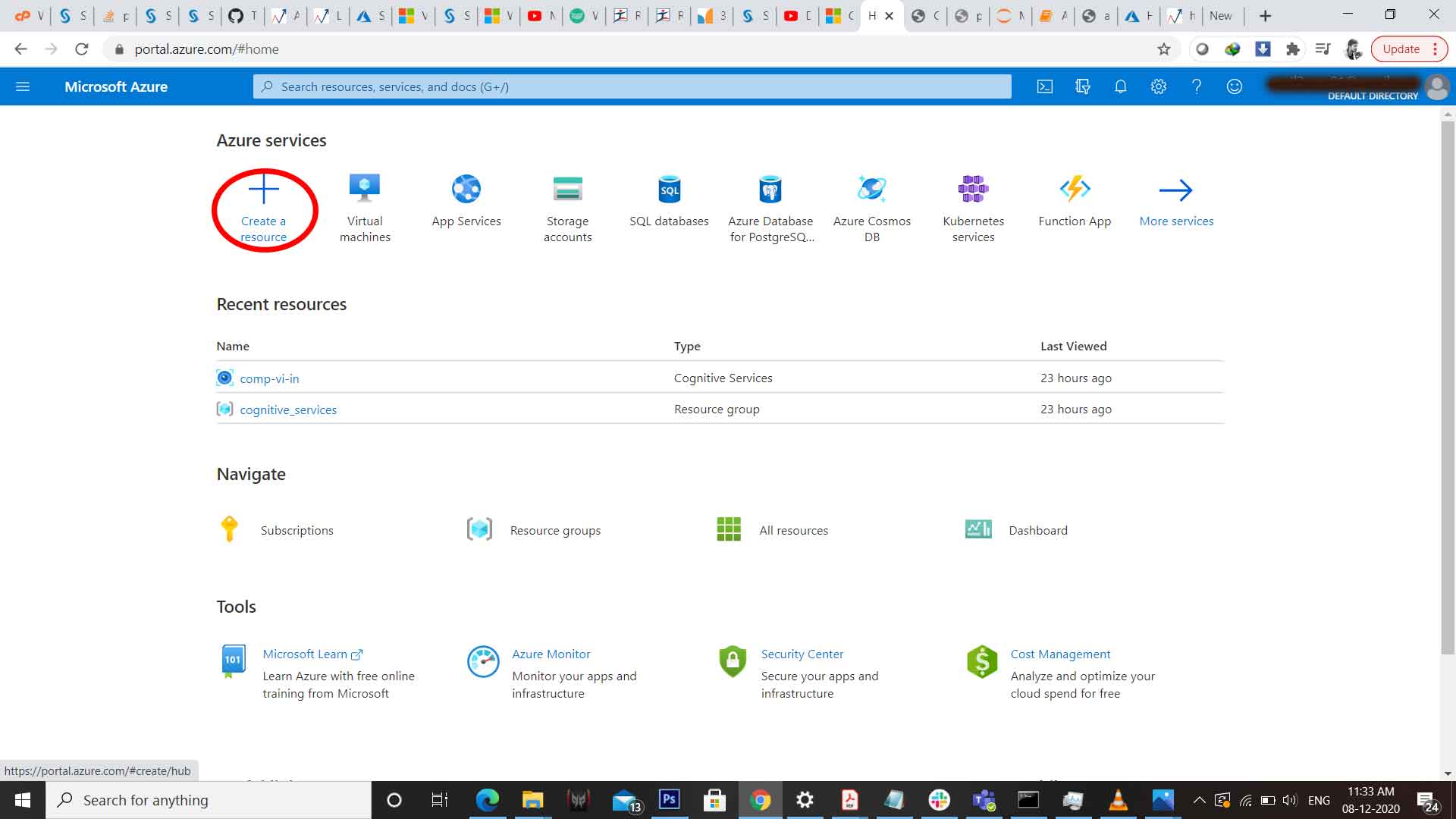Open portal settings gear
The width and height of the screenshot is (1456, 819).
tap(1159, 86)
